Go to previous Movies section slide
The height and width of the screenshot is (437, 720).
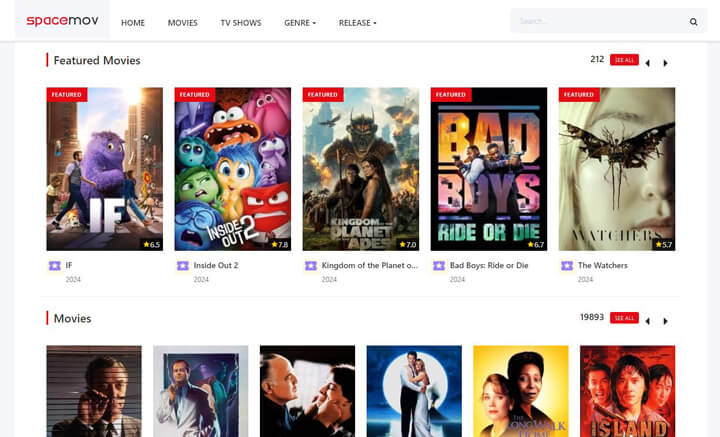coord(647,321)
